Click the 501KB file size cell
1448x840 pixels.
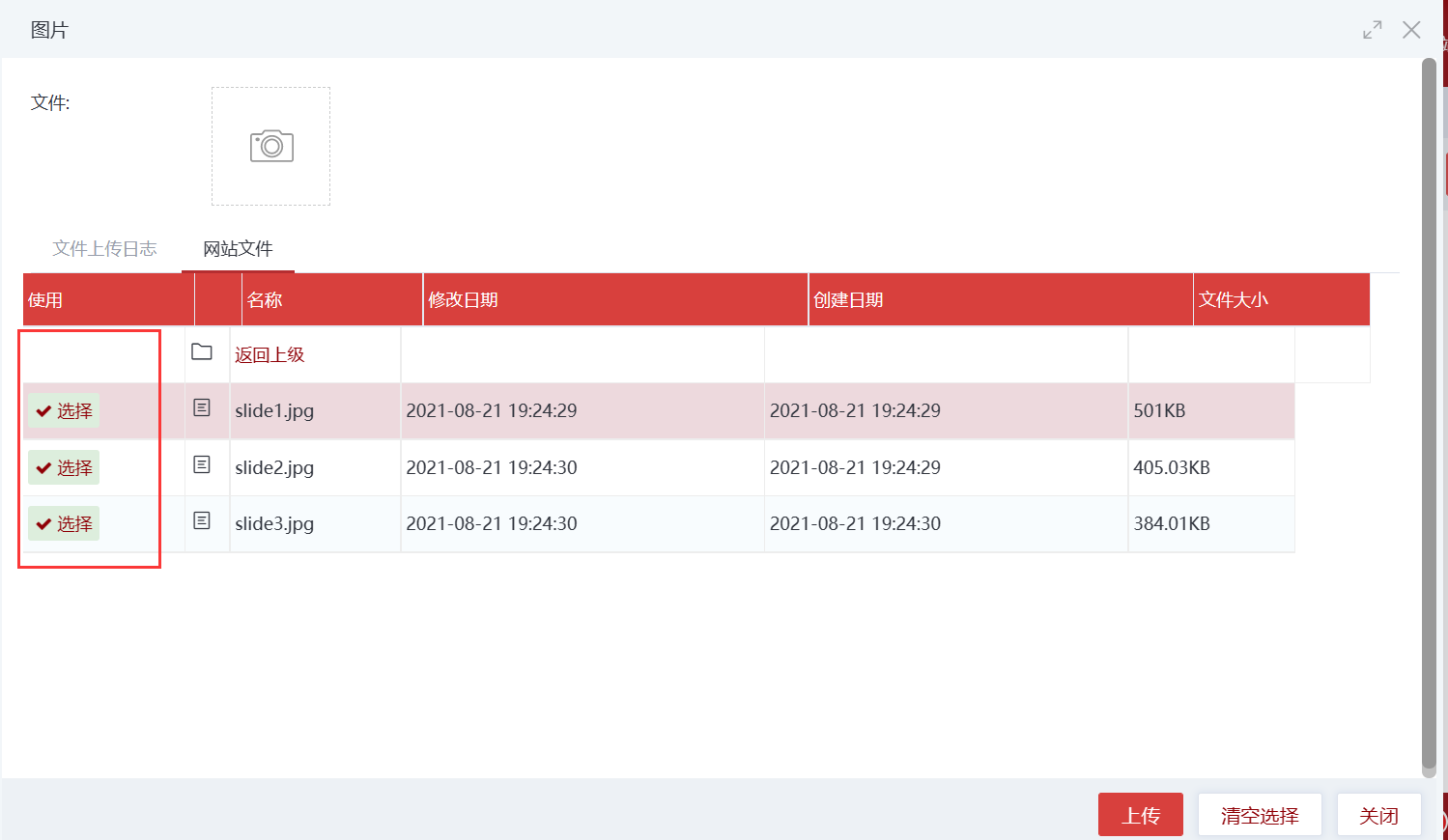tap(1210, 411)
